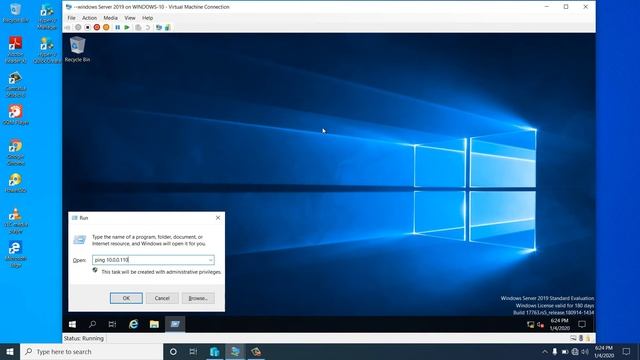Image resolution: width=640 pixels, height=360 pixels.
Task: Open File Explorer from the VM taskbar
Action: 154,324
